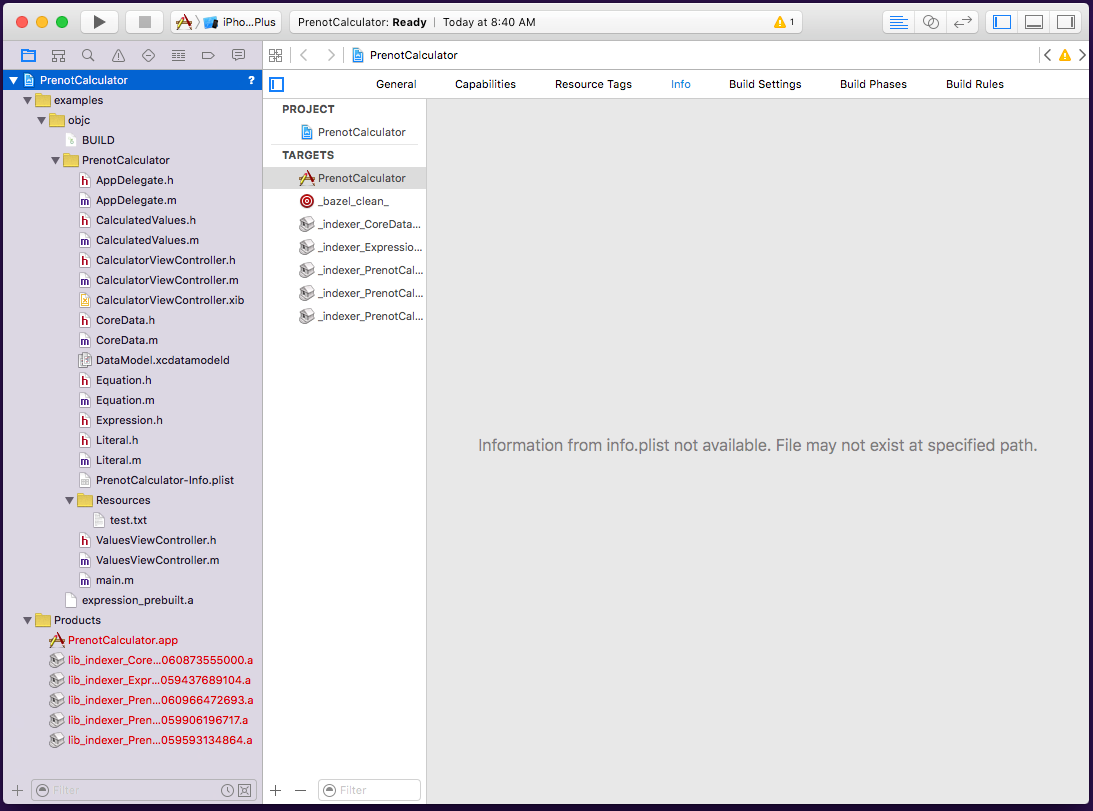
Task: Jump to previous issue arrow
Action: [1047, 55]
